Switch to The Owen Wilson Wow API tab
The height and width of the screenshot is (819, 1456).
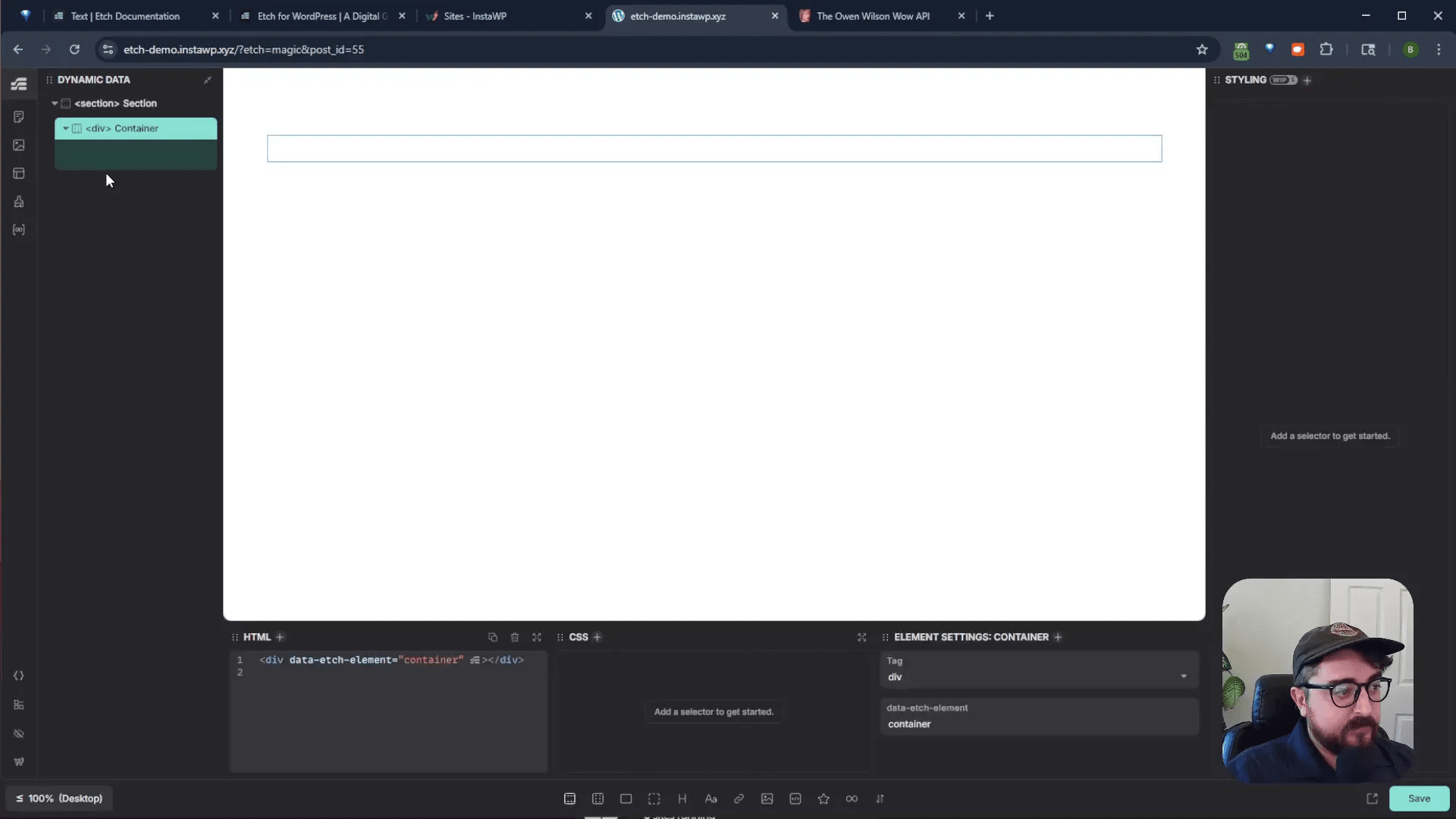tap(873, 16)
